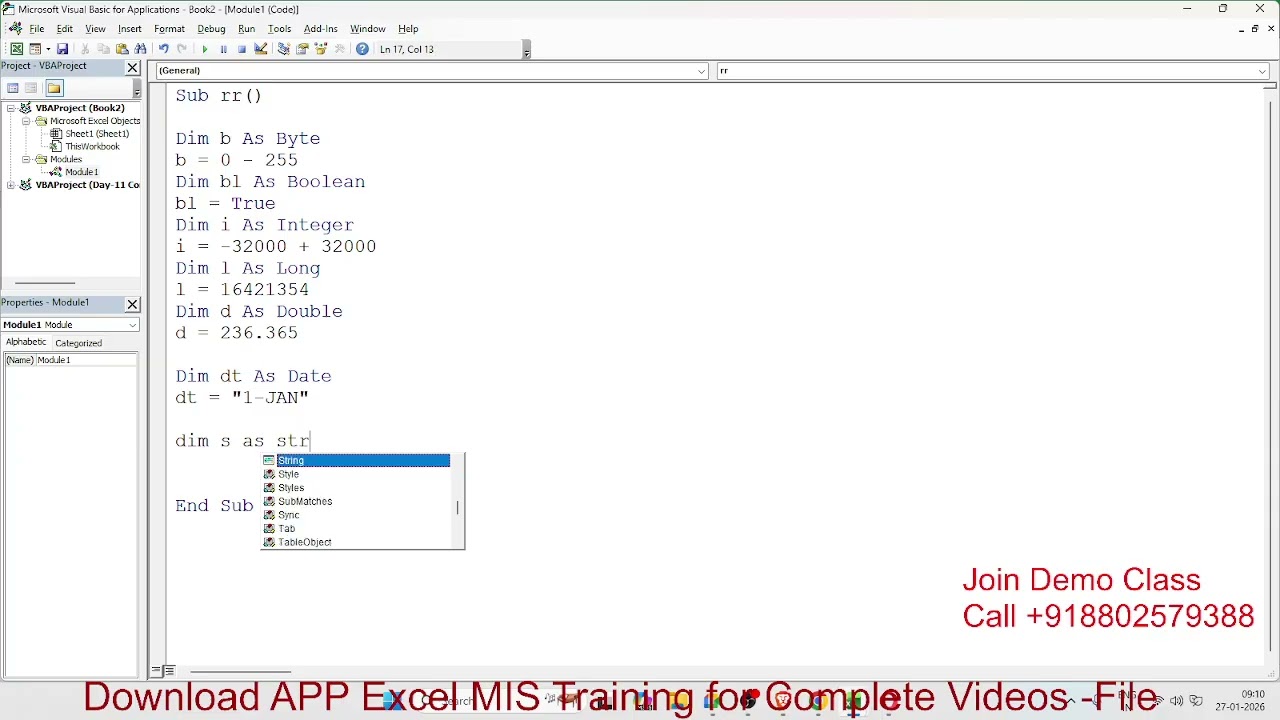Open Project Explorer toolbar icon

[283, 49]
